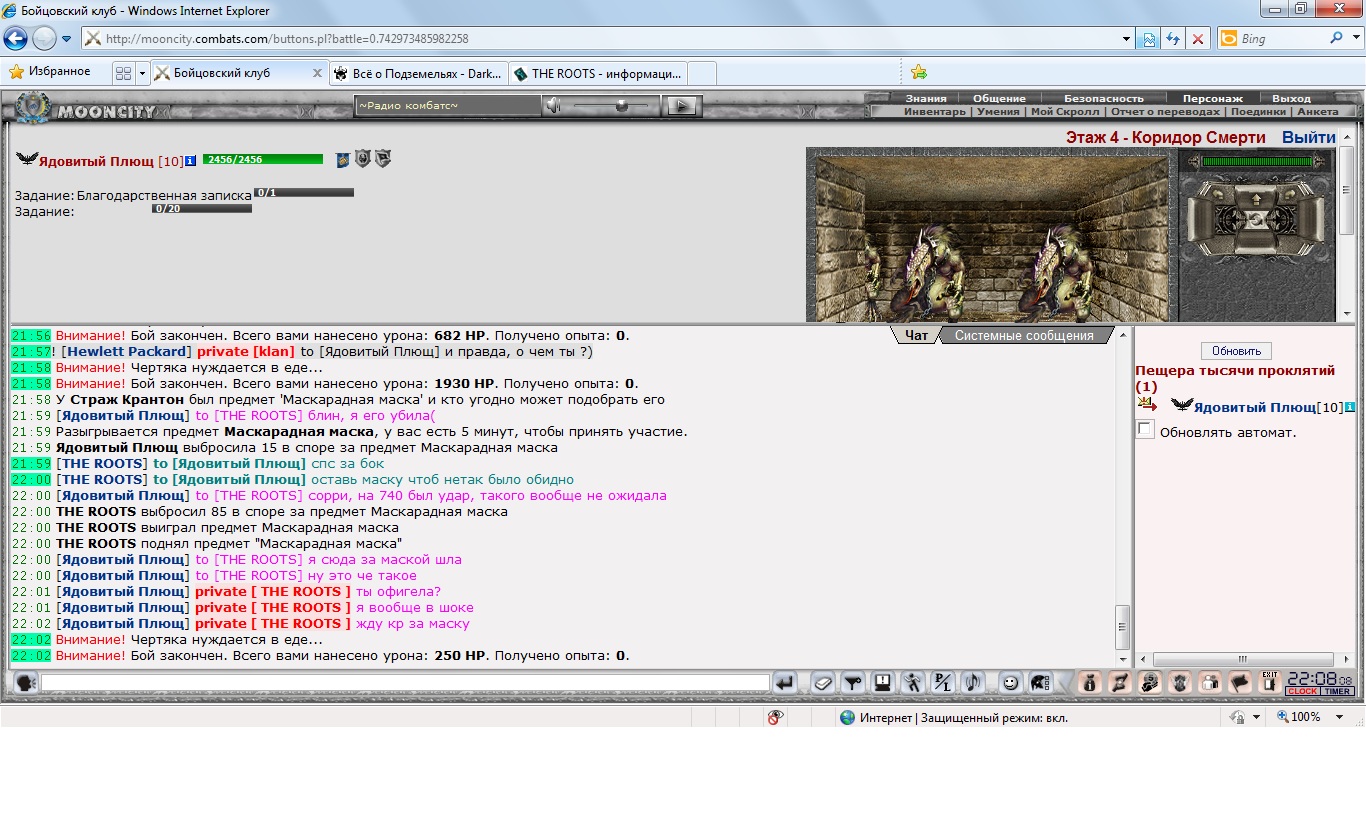
Task: Click the first peach-colored icon in bottom toolbar
Action: 1090,683
